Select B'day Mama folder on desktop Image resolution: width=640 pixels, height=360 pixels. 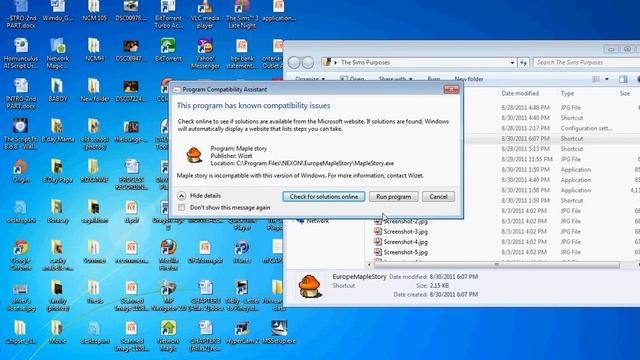point(58,130)
